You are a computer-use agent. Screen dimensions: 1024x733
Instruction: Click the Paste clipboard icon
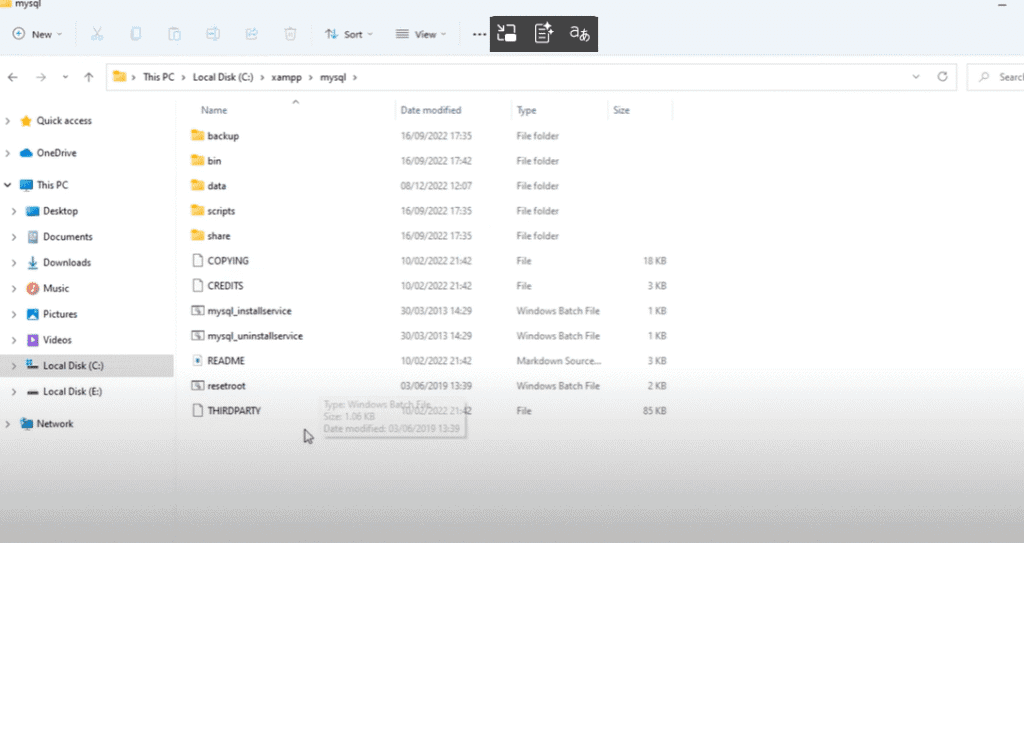click(x=174, y=34)
